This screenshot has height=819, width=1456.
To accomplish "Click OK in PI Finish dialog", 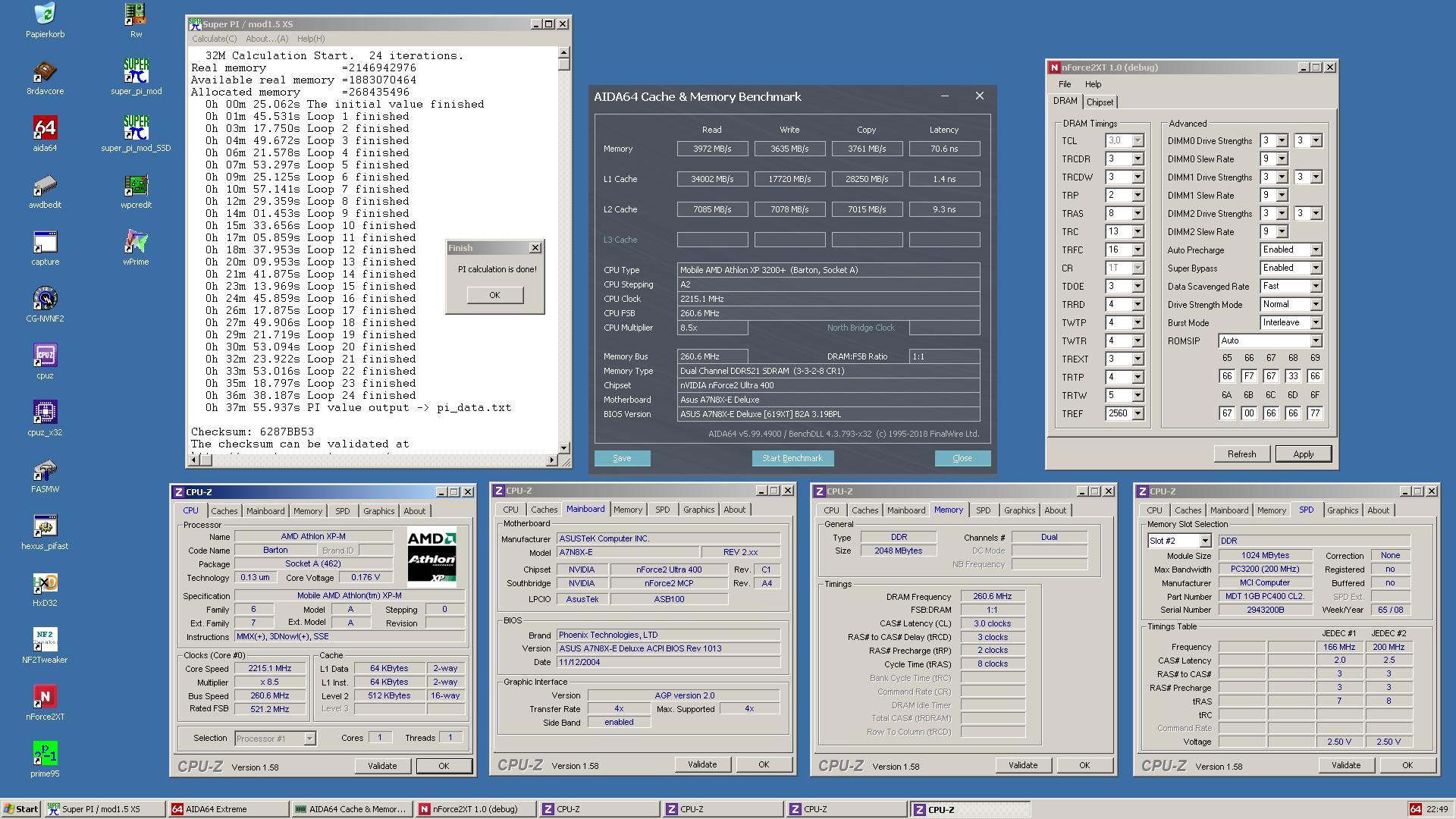I will point(494,295).
